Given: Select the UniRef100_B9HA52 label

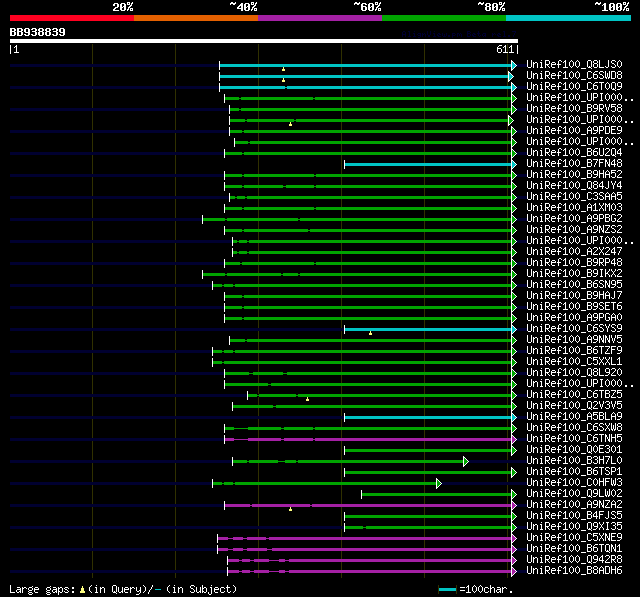Looking at the screenshot, I should click(x=574, y=175).
